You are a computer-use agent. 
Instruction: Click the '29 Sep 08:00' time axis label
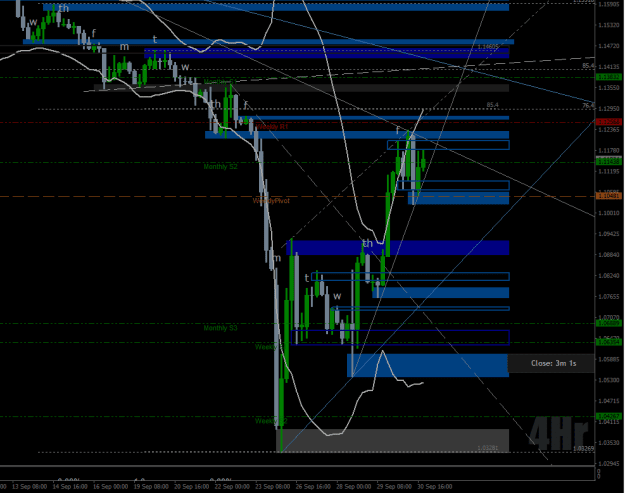pos(395,487)
